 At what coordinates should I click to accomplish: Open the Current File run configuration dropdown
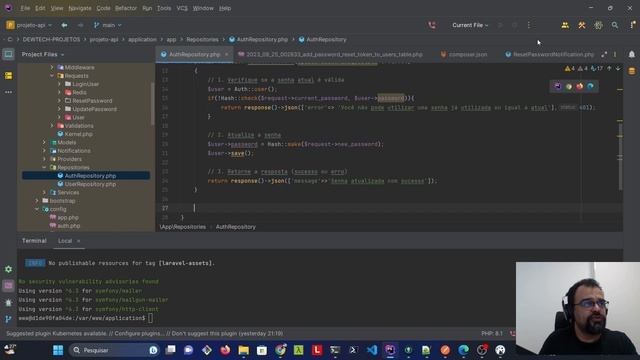(470, 25)
